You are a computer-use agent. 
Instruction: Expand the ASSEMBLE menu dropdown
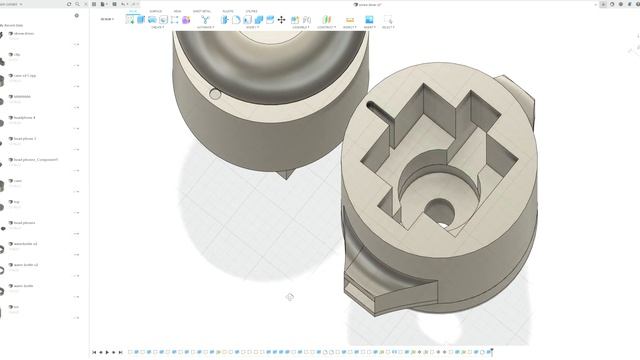point(301,27)
